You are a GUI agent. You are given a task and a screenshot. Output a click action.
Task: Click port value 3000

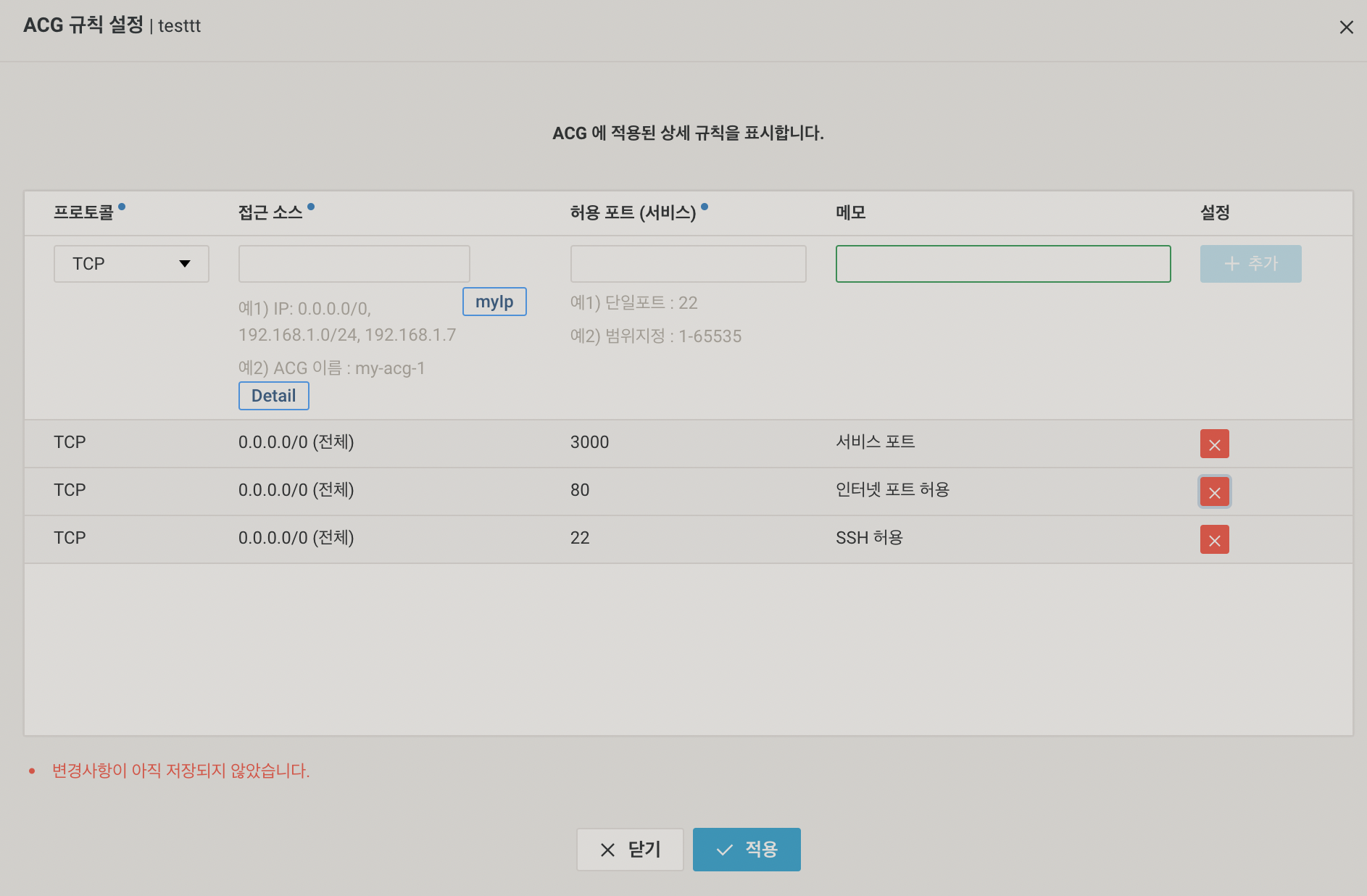click(x=589, y=442)
